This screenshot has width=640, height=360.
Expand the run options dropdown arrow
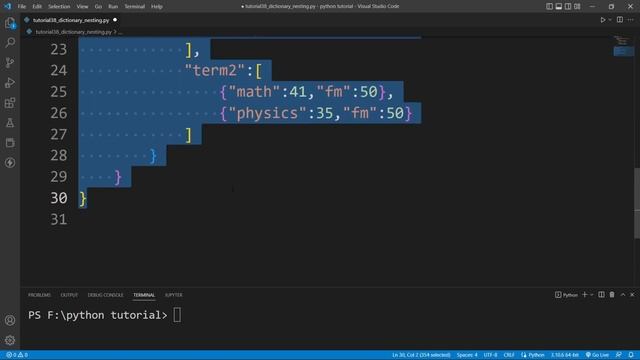pyautogui.click(x=610, y=20)
